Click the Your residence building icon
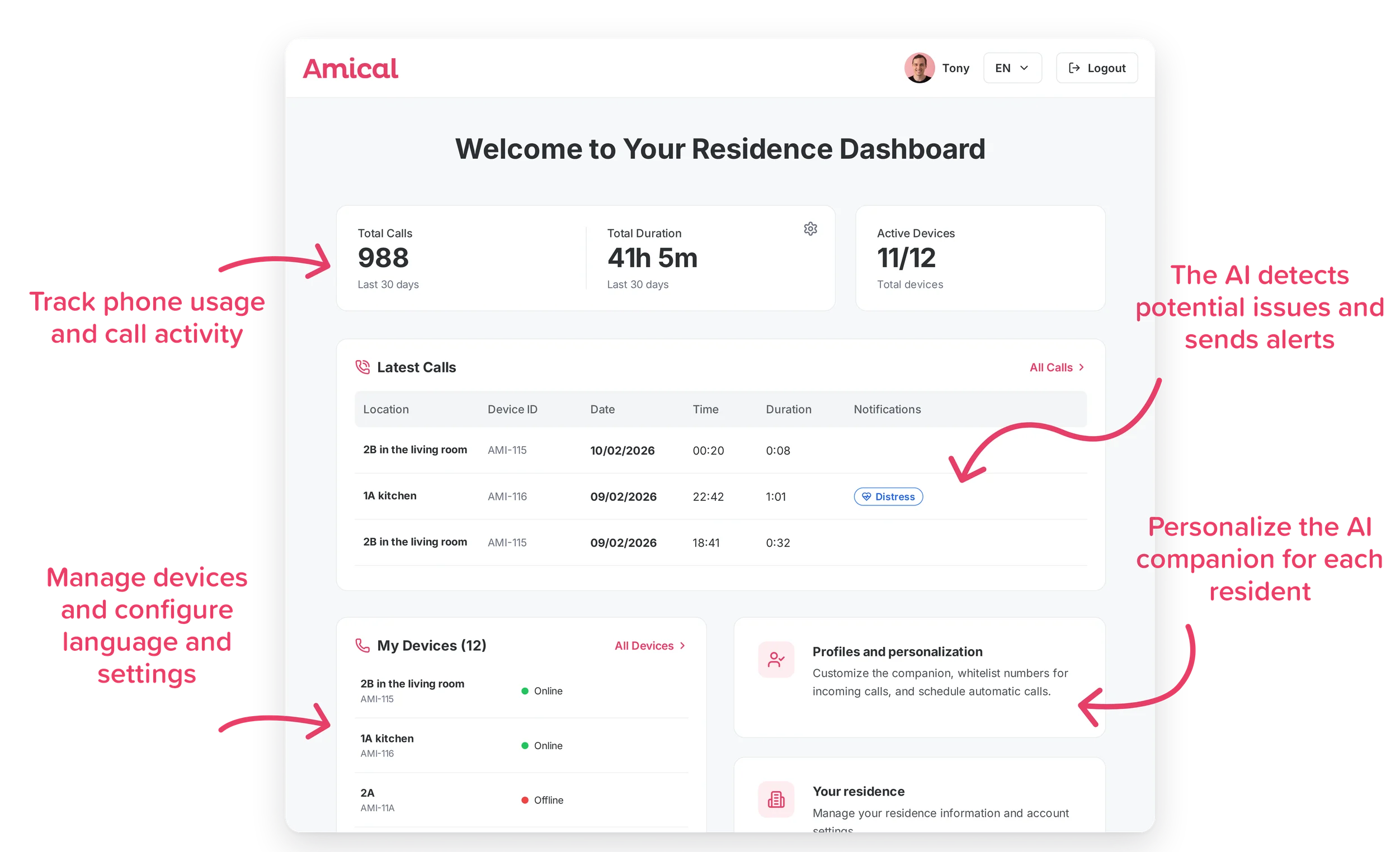This screenshot has width=1400, height=852. pyautogui.click(x=776, y=799)
